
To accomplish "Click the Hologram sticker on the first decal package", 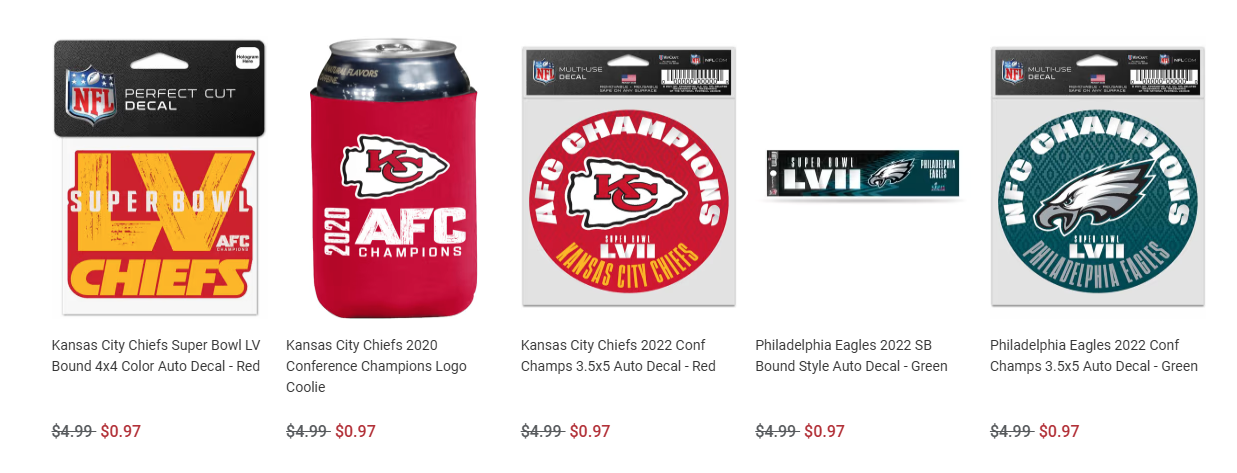I will [246, 59].
